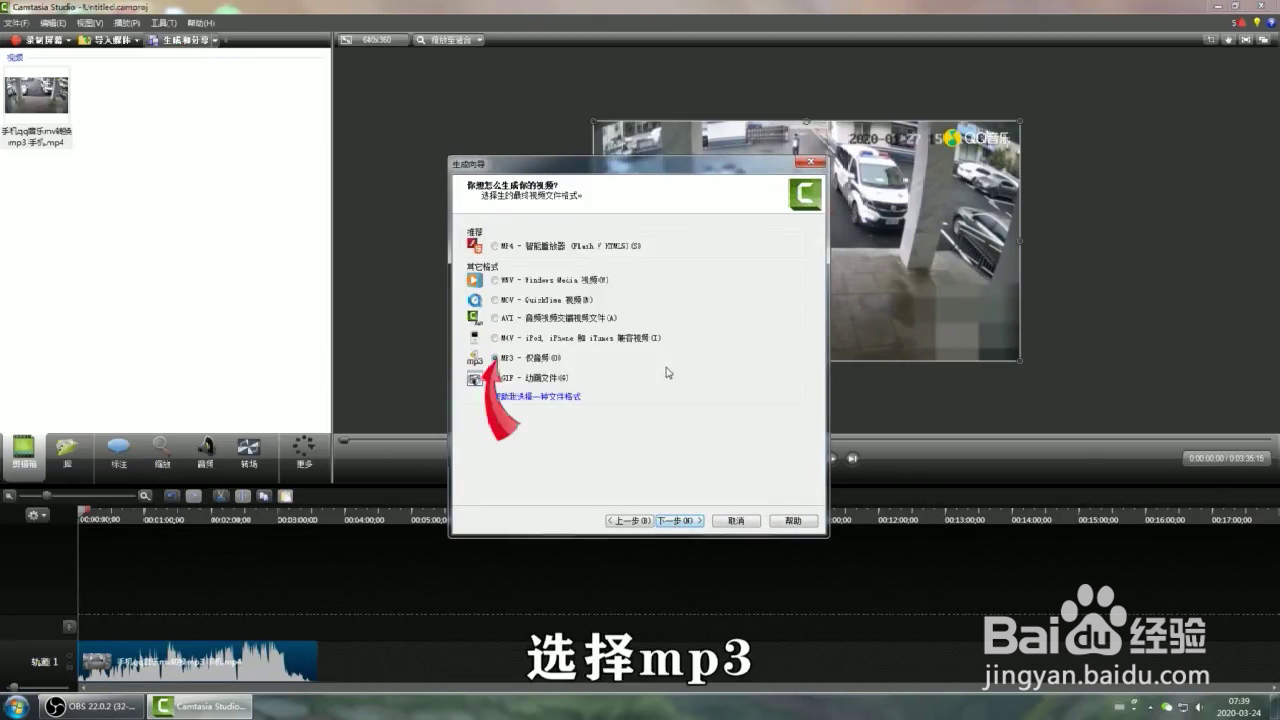Image resolution: width=1280 pixels, height=720 pixels.
Task: Click the 缩放 (Zoom-n-Pan) tool icon
Action: 161,452
